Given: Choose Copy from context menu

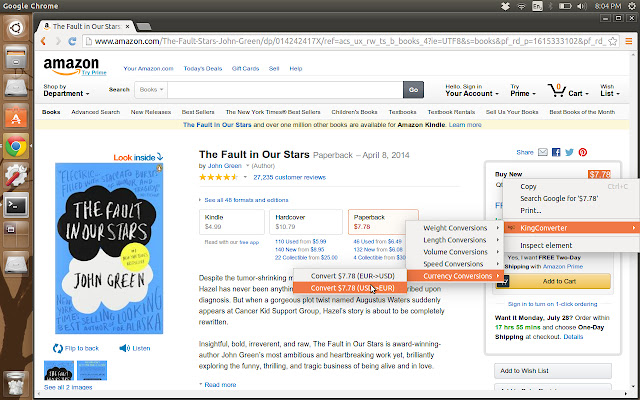Looking at the screenshot, I should pos(528,187).
